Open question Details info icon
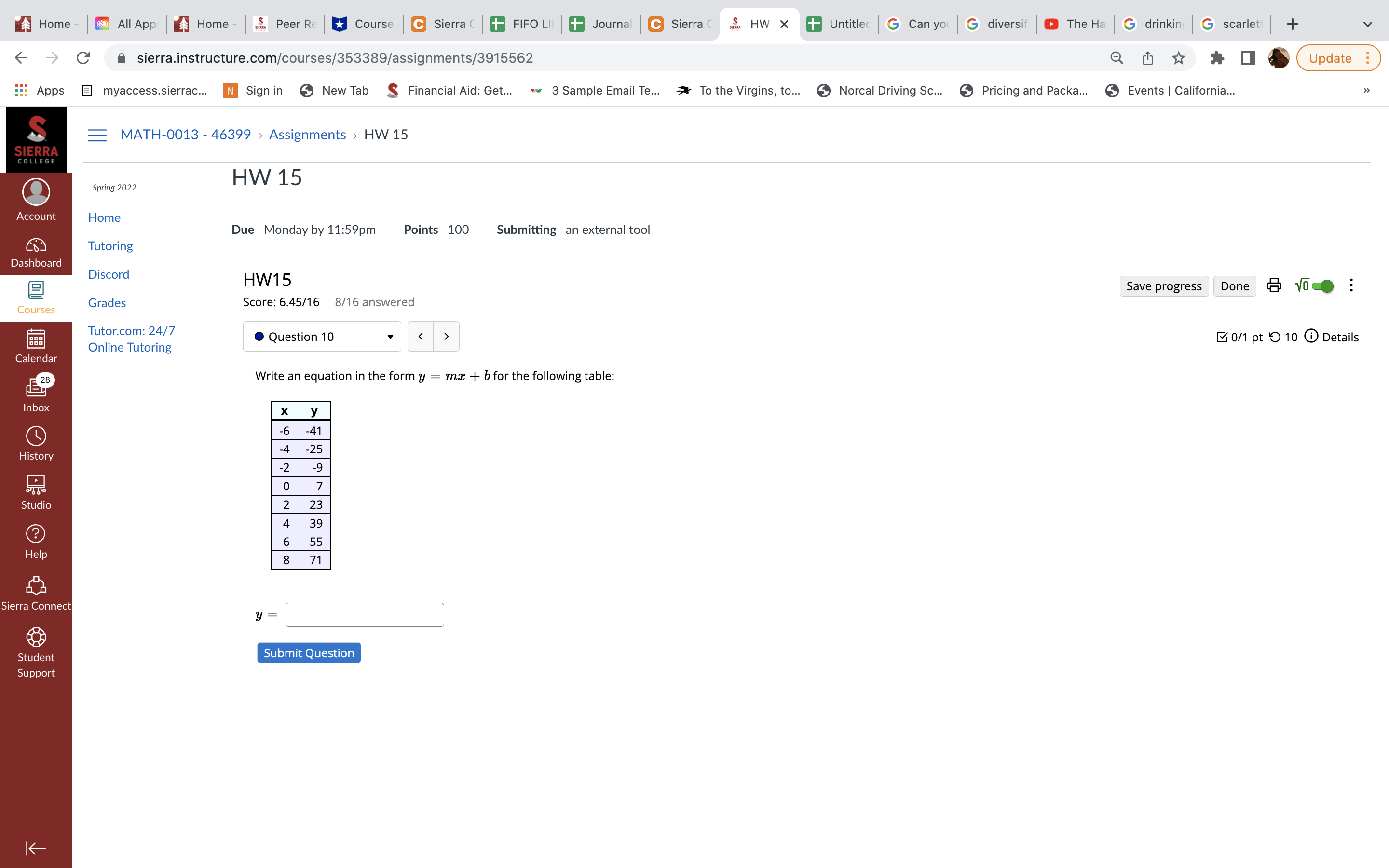This screenshot has height=868, width=1389. (1311, 337)
